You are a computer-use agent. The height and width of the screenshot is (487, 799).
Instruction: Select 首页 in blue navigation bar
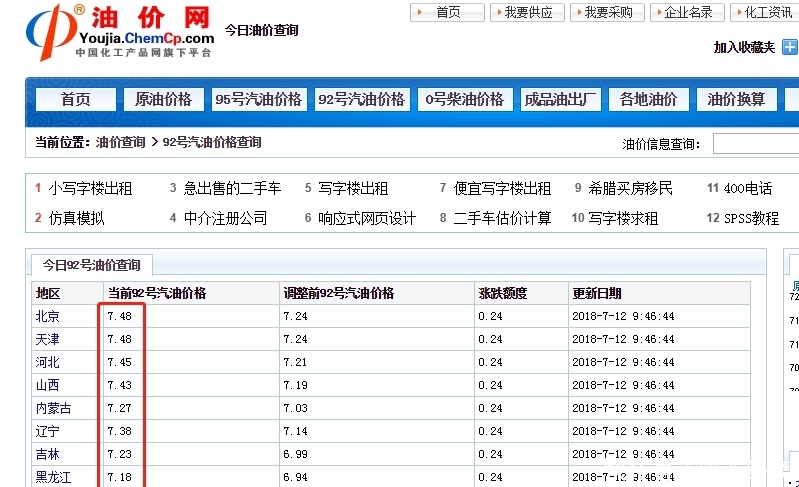pyautogui.click(x=76, y=99)
